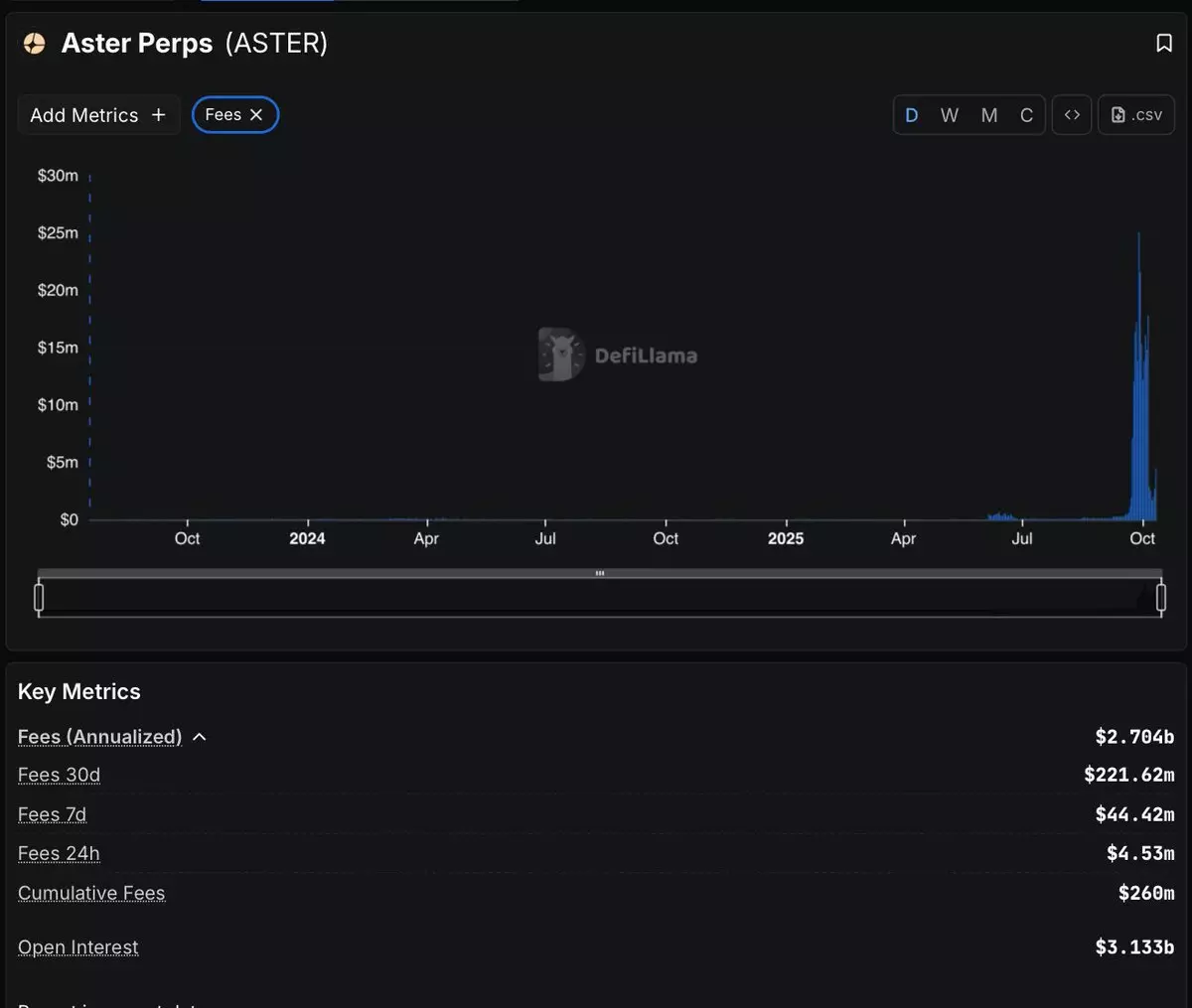
Task: Click the left handle of time range slider
Action: click(39, 597)
